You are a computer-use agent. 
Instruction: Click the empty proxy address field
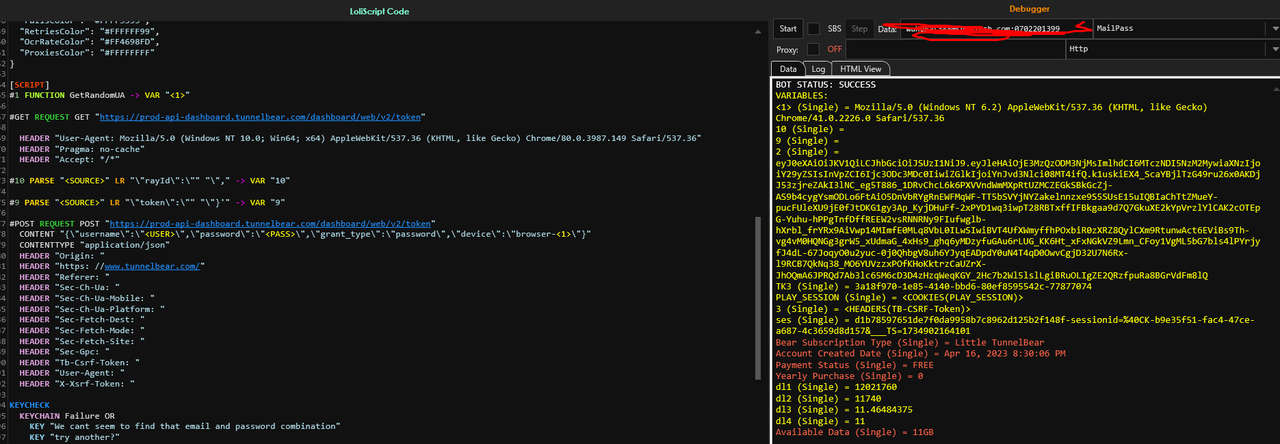coord(955,49)
